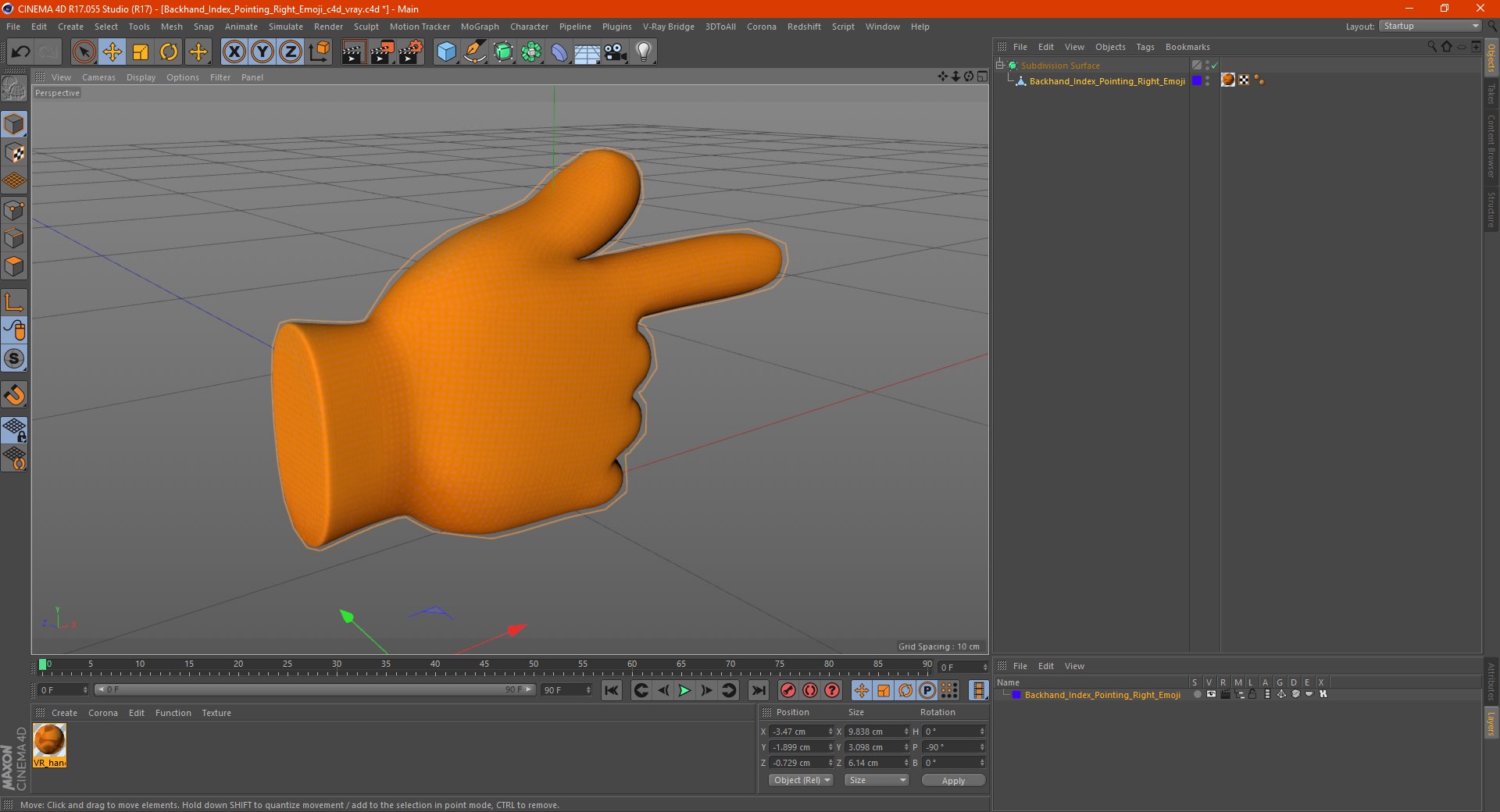Select the Live Selection arrow tool

(x=84, y=52)
